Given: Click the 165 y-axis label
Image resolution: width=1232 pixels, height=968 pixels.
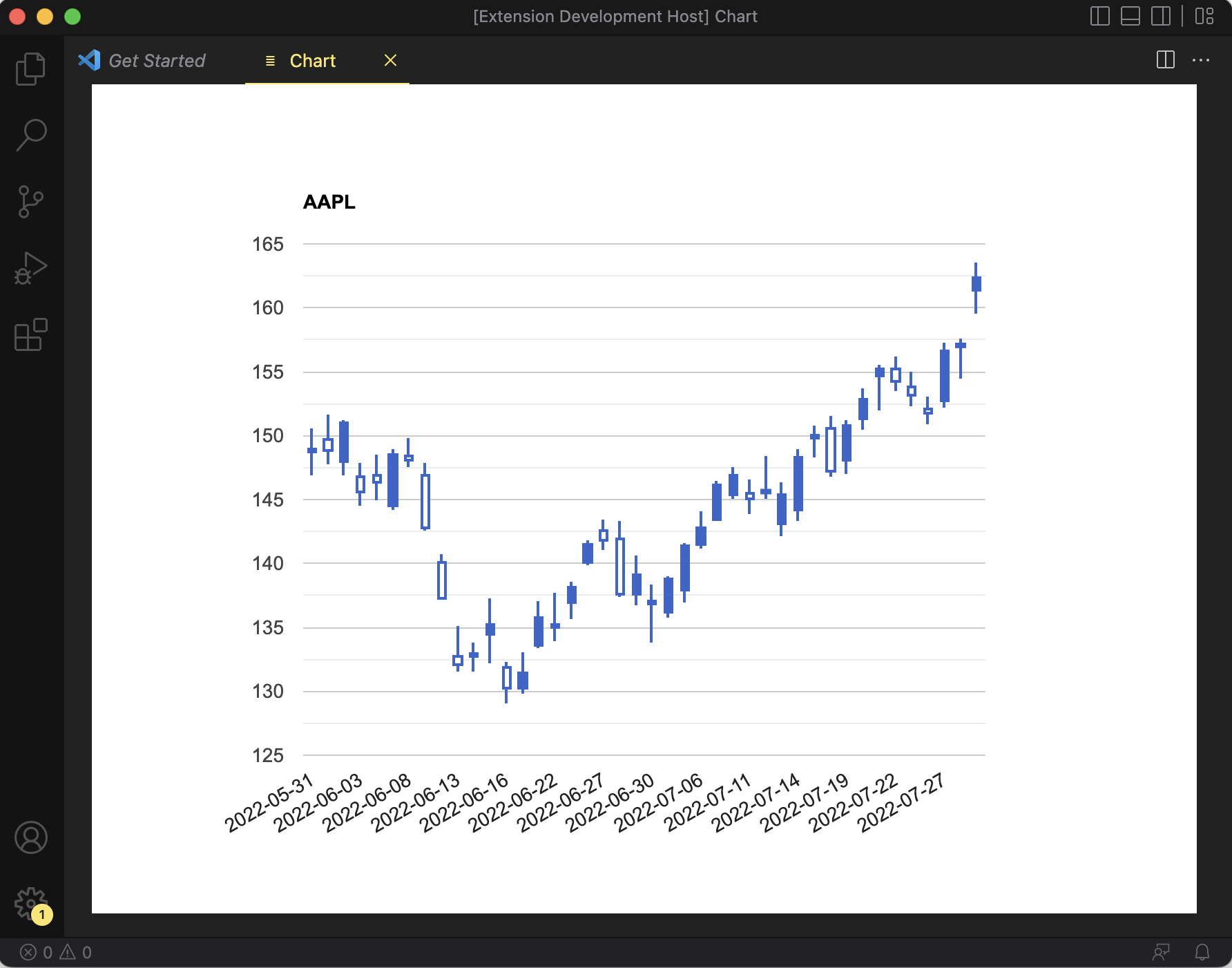Looking at the screenshot, I should click(x=268, y=244).
